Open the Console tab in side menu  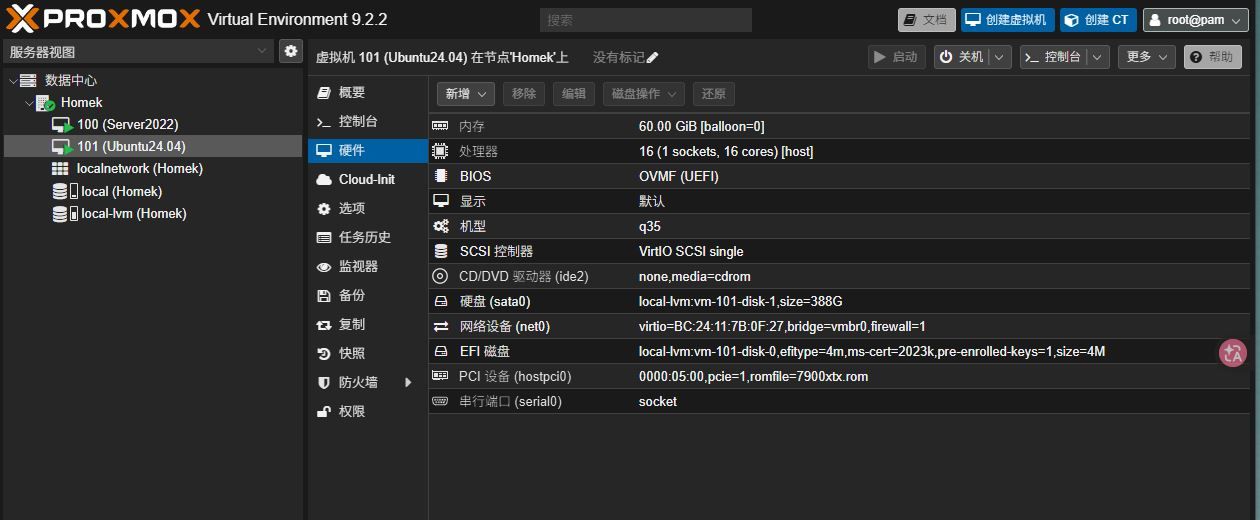[x=367, y=122]
